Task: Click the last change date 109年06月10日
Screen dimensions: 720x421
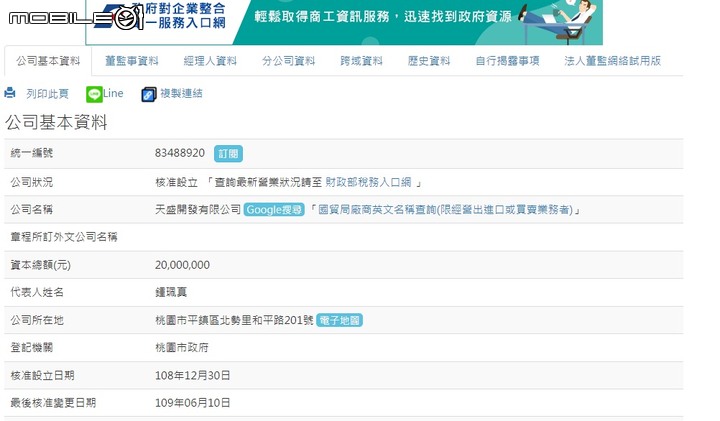Action: point(192,403)
